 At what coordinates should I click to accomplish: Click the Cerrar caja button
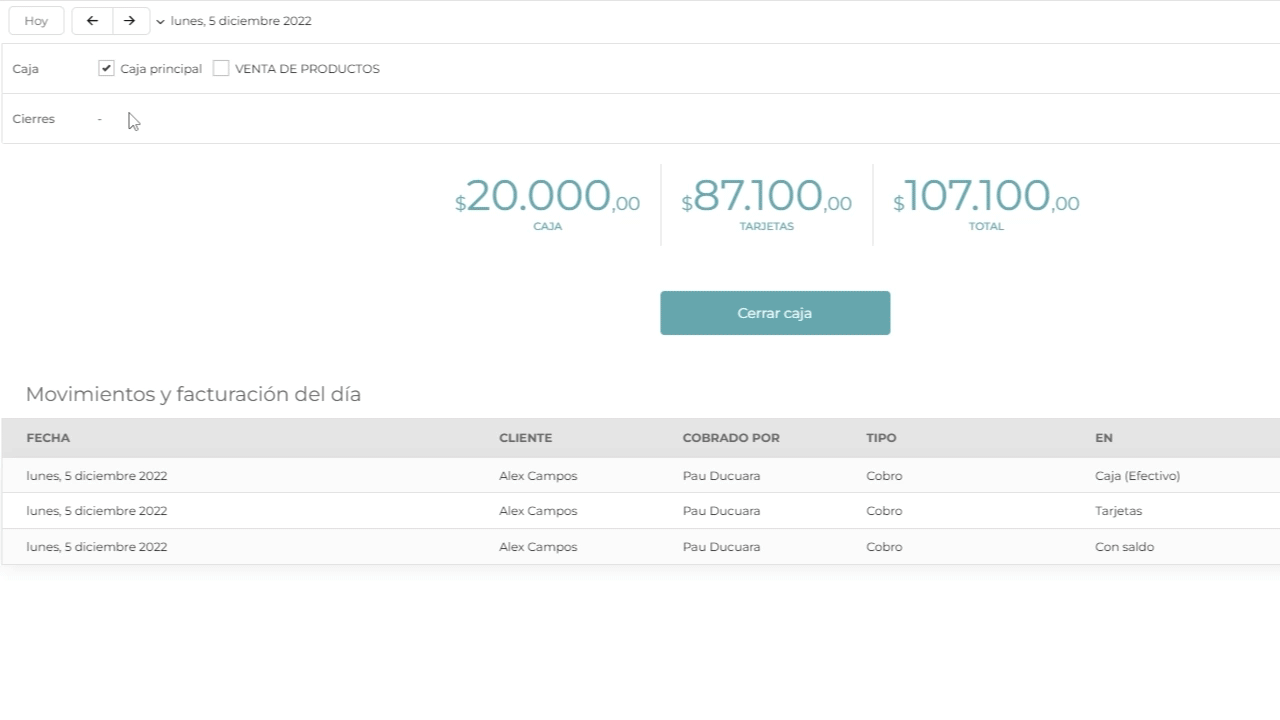[x=775, y=313]
